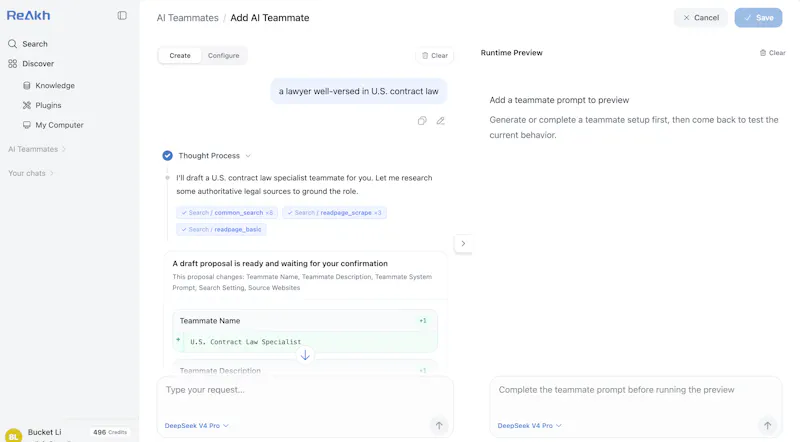Clear the create conversation

[435, 56]
